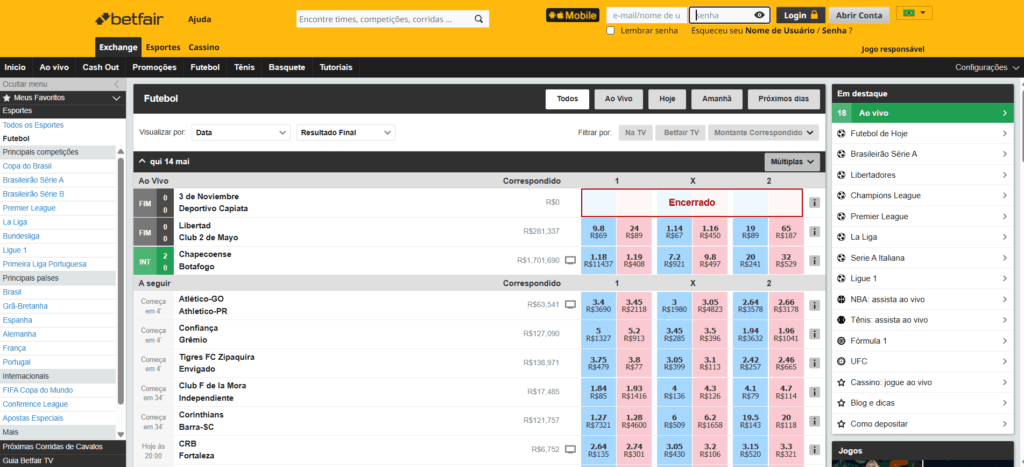Click info icon for Tigres FC Zipaquira match

point(814,363)
